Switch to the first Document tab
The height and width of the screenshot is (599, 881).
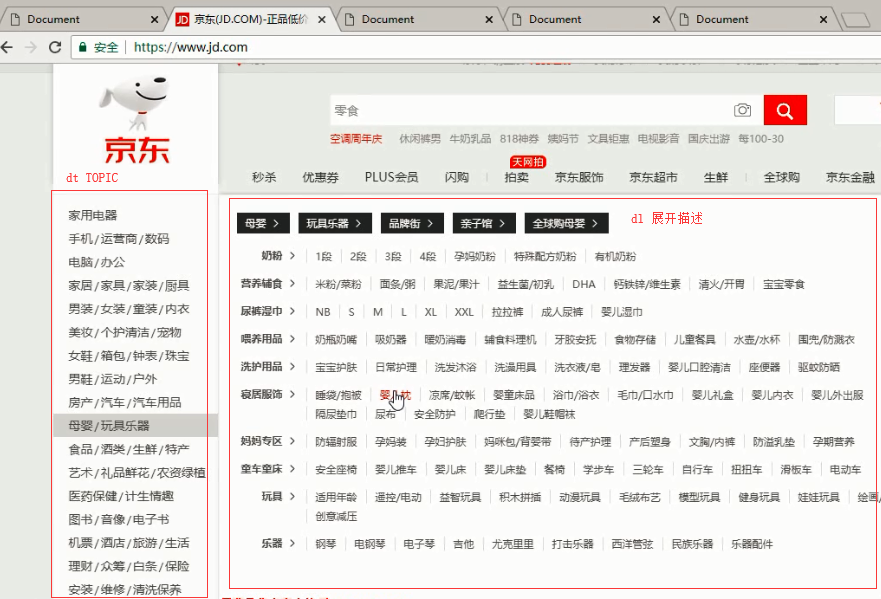84,20
